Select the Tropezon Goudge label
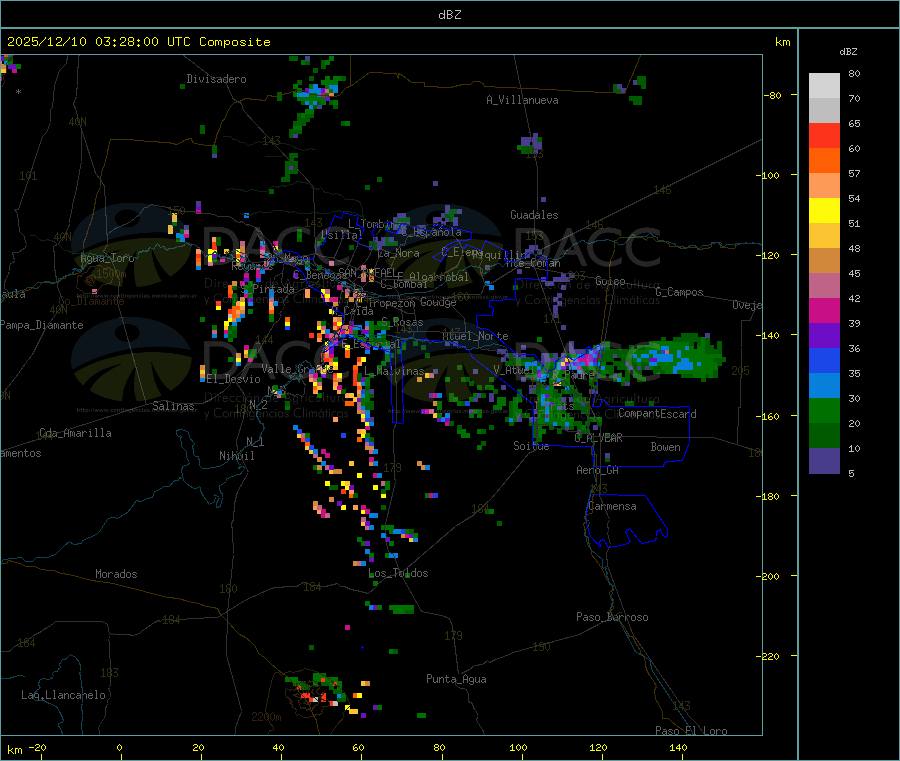Screen dimensions: 900x761 click(412, 302)
